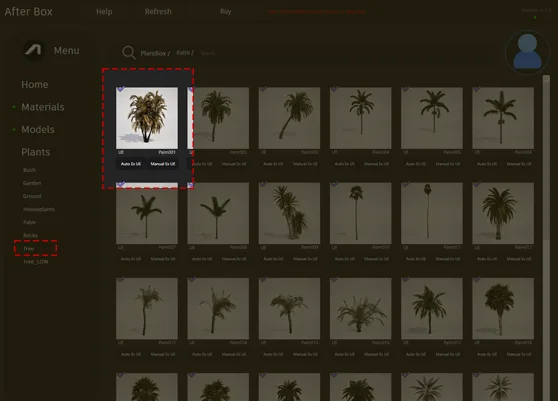Toggle the checkmark on the Palm009 thumbnail

pyautogui.click(x=263, y=184)
